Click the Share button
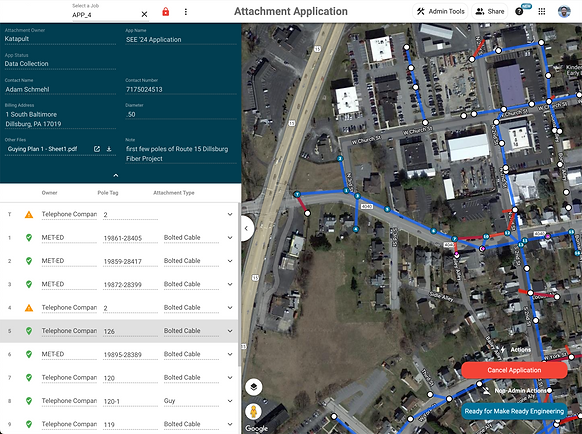 click(x=490, y=12)
